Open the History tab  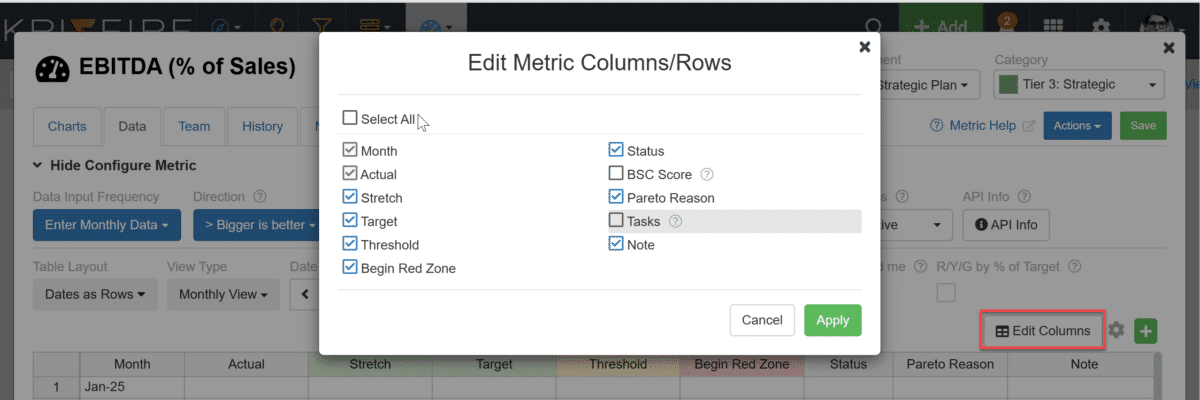pyautogui.click(x=263, y=126)
